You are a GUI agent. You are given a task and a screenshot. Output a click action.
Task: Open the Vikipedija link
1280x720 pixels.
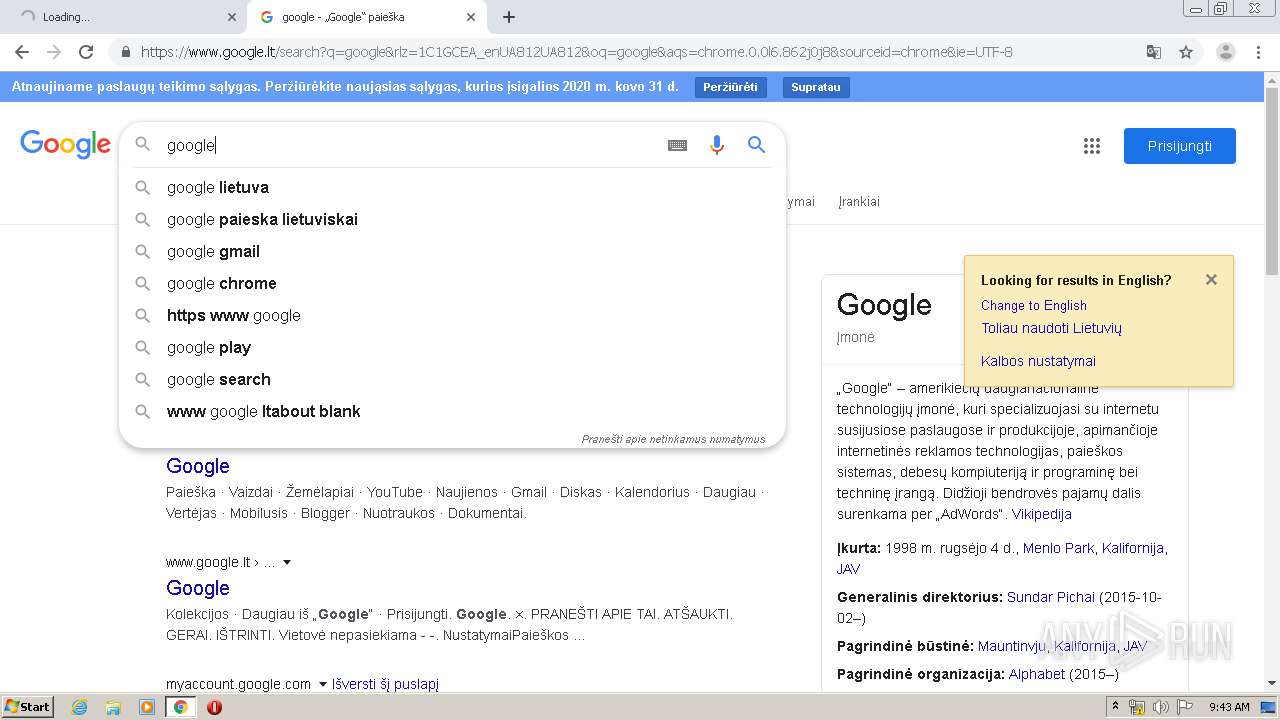point(1041,514)
